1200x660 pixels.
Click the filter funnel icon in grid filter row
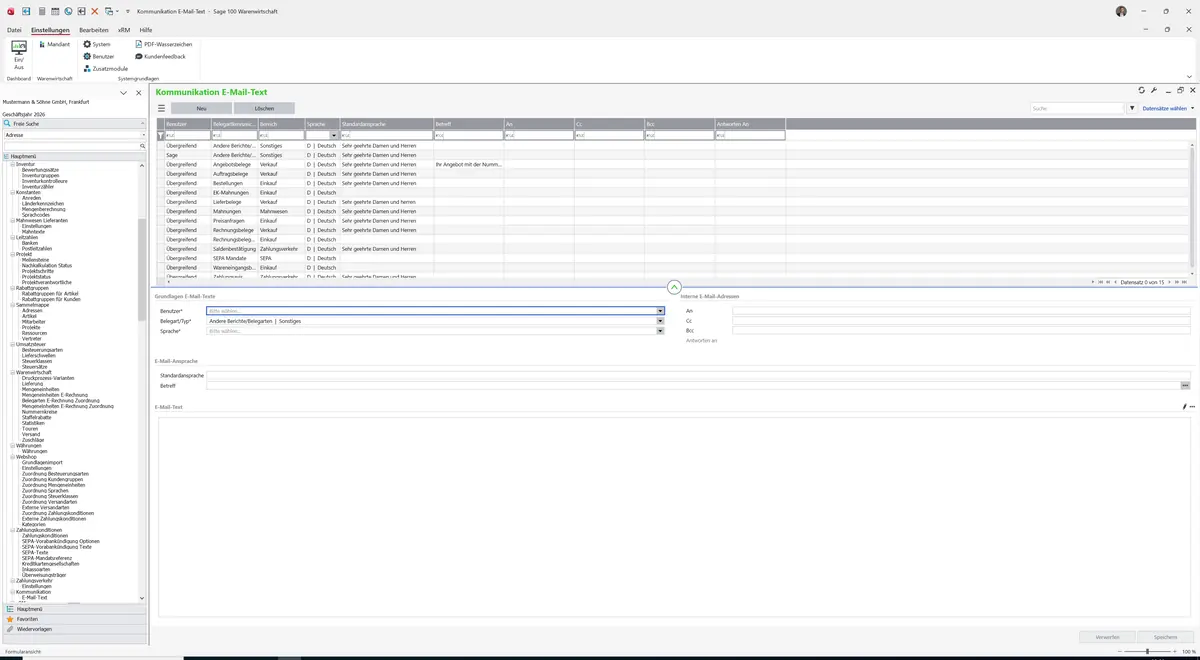click(160, 135)
